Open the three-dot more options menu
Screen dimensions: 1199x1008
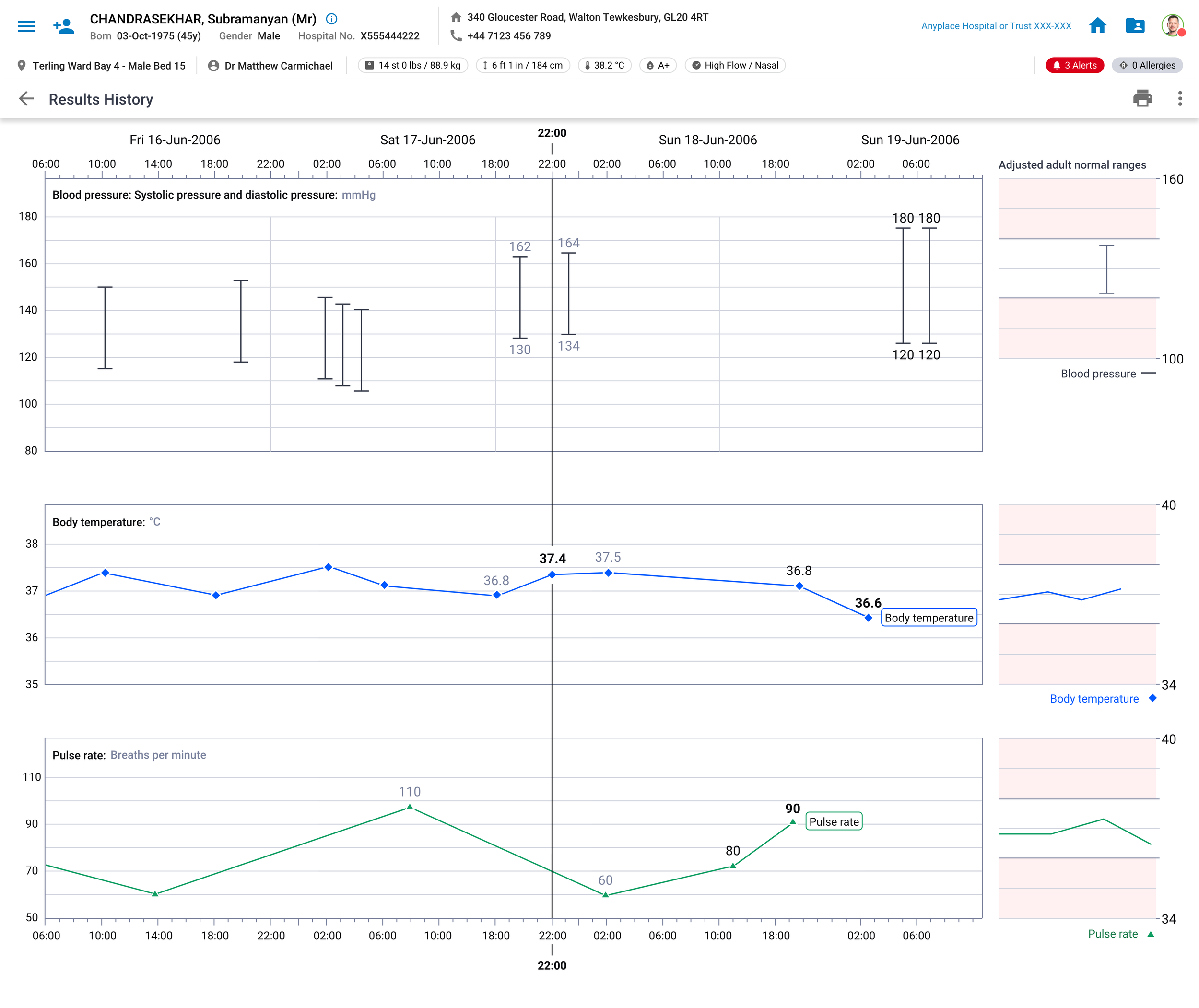coord(1179,99)
